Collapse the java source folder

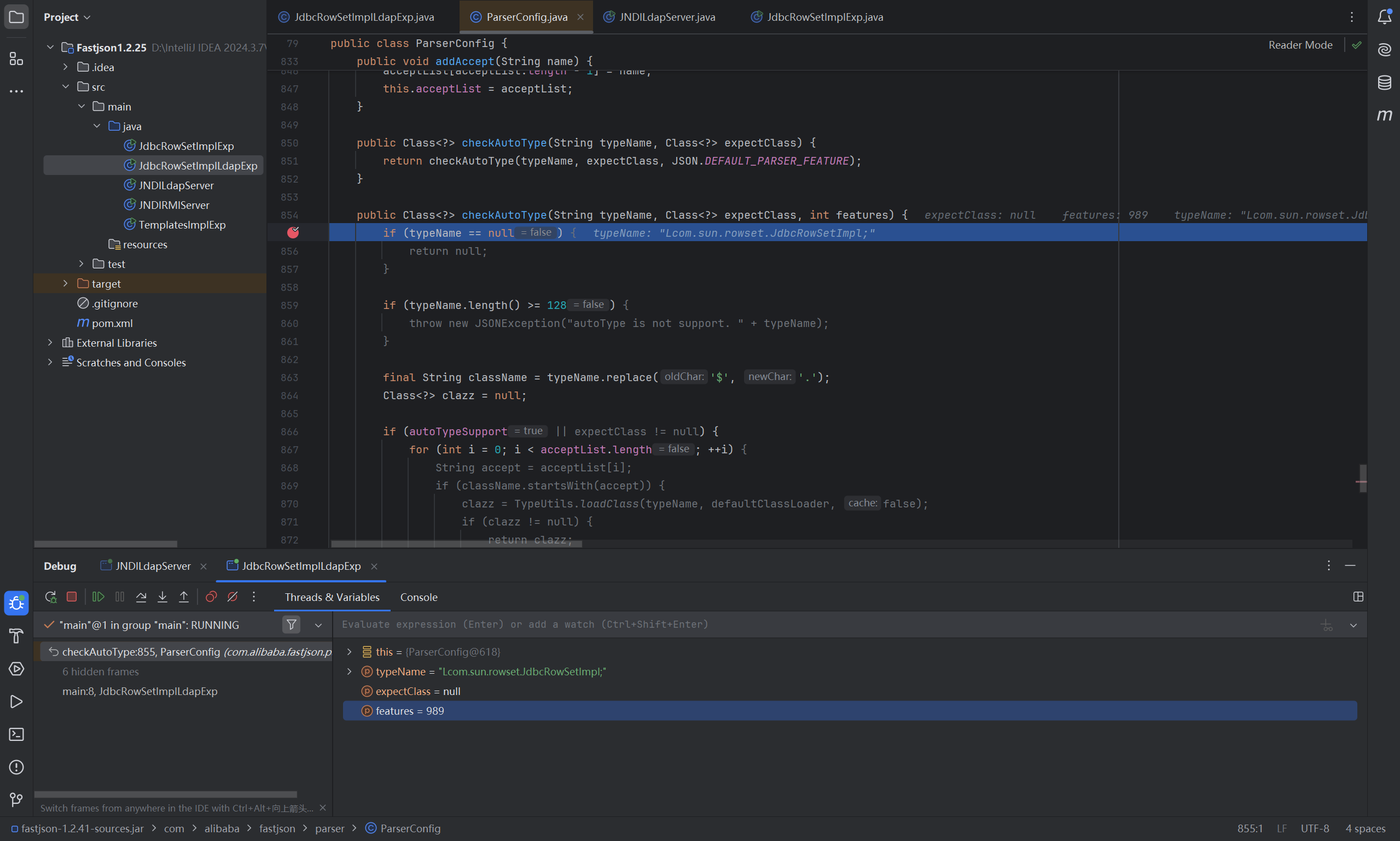coord(97,126)
